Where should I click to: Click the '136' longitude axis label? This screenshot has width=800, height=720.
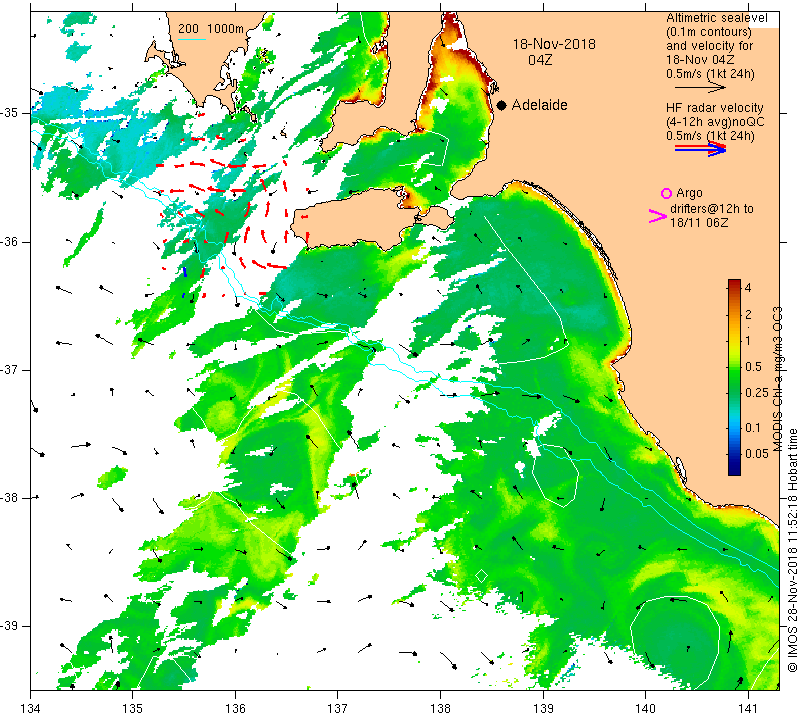235,708
